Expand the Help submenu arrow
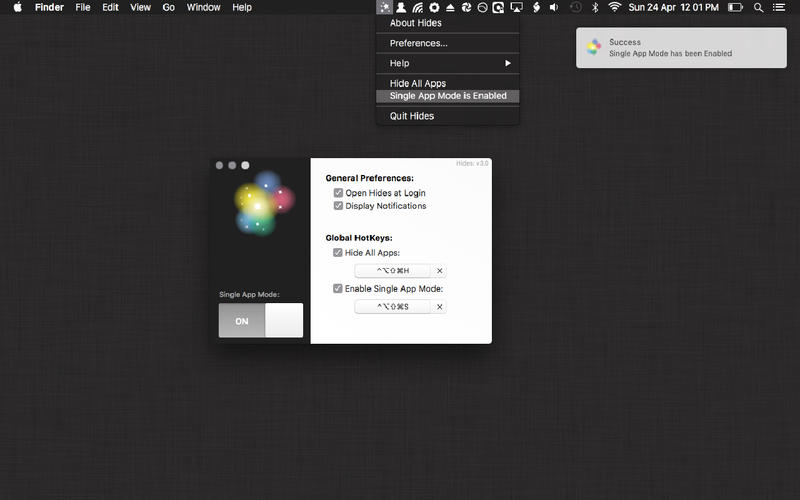The width and height of the screenshot is (800, 500). coord(508,63)
